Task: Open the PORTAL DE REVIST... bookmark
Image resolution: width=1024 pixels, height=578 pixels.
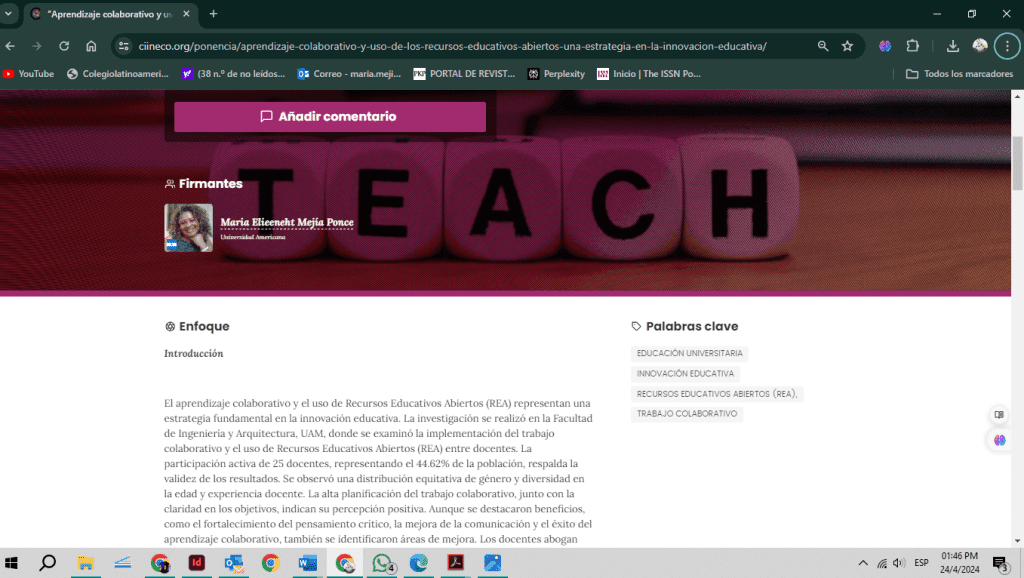Action: [x=464, y=74]
